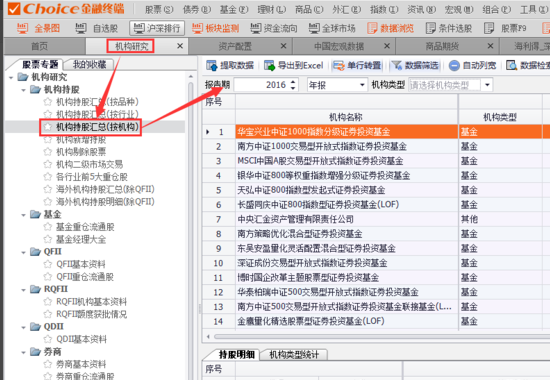Collapse the QFII folder
The image size is (550, 380).
click(24, 252)
